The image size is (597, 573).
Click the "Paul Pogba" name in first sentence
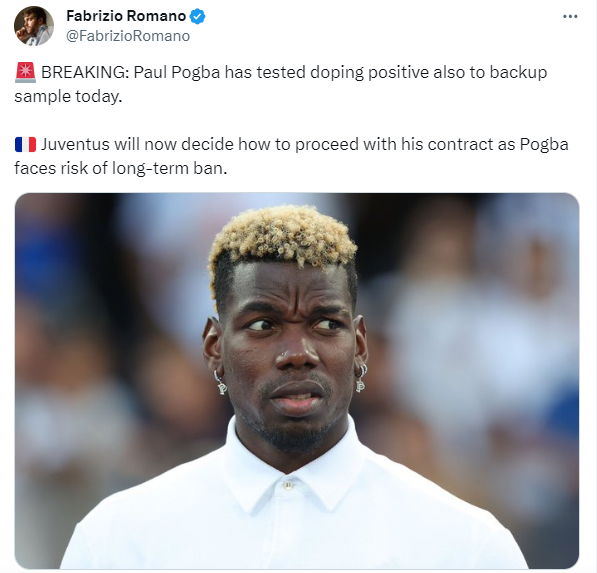pos(177,72)
